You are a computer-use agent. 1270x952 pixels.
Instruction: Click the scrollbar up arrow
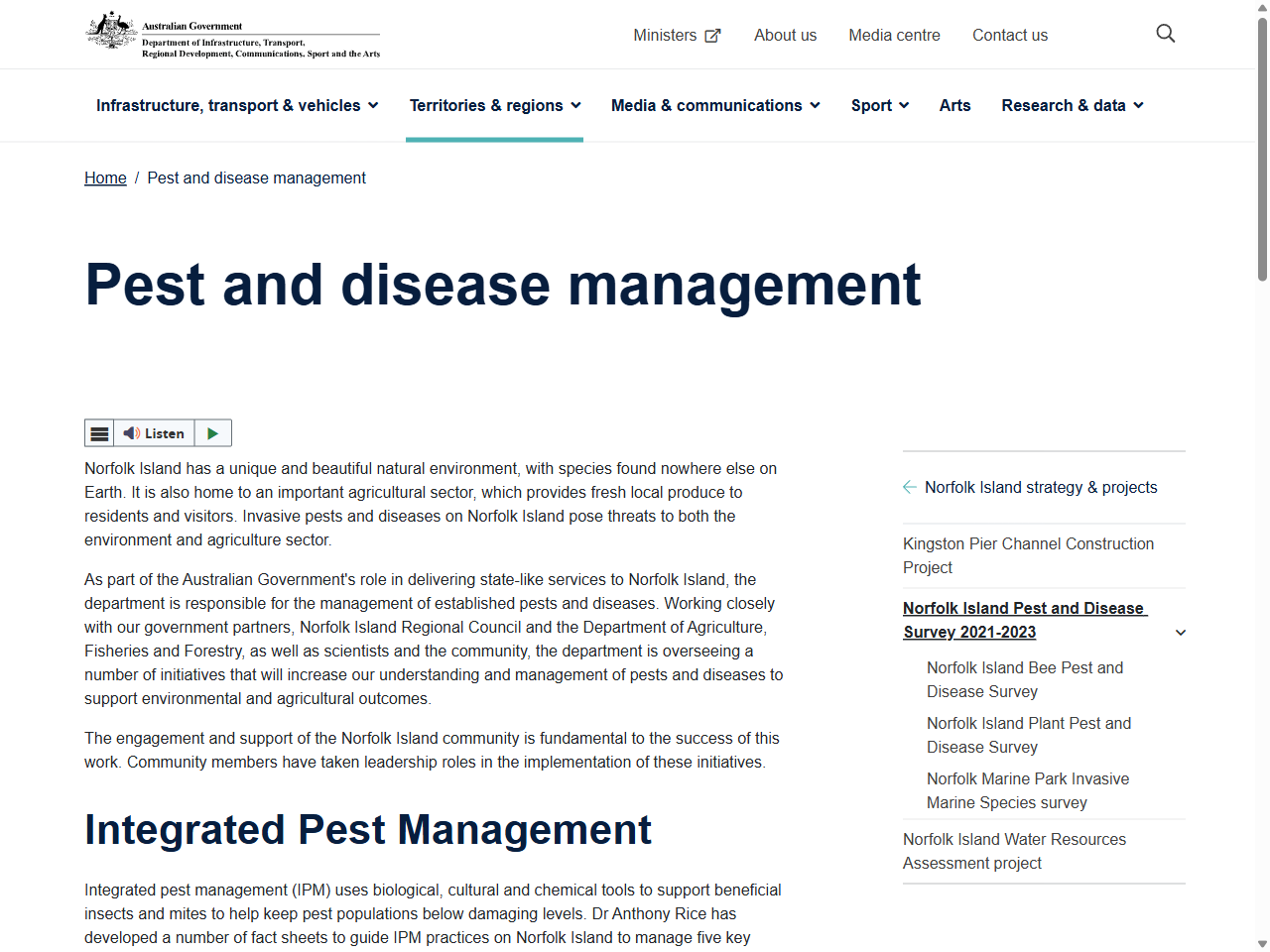pyautogui.click(x=1262, y=7)
